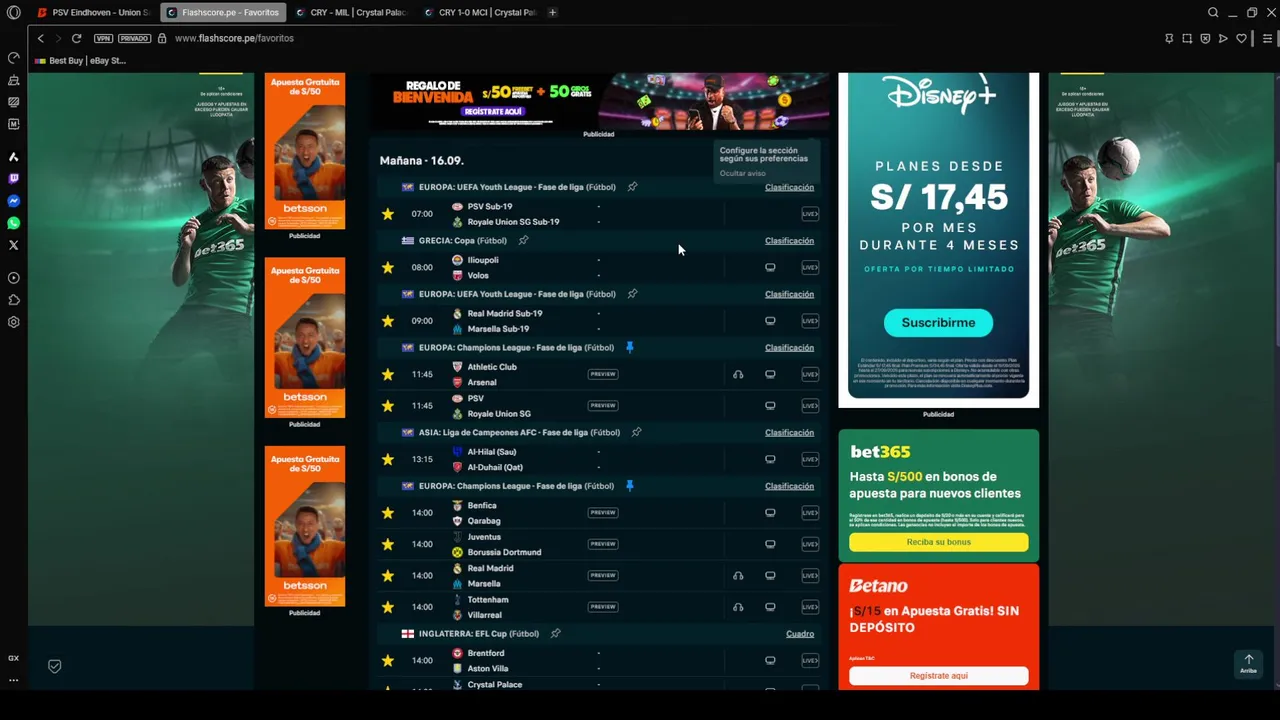
Task: Toggle star on Juventus vs Borussia Dortmund
Action: click(388, 544)
